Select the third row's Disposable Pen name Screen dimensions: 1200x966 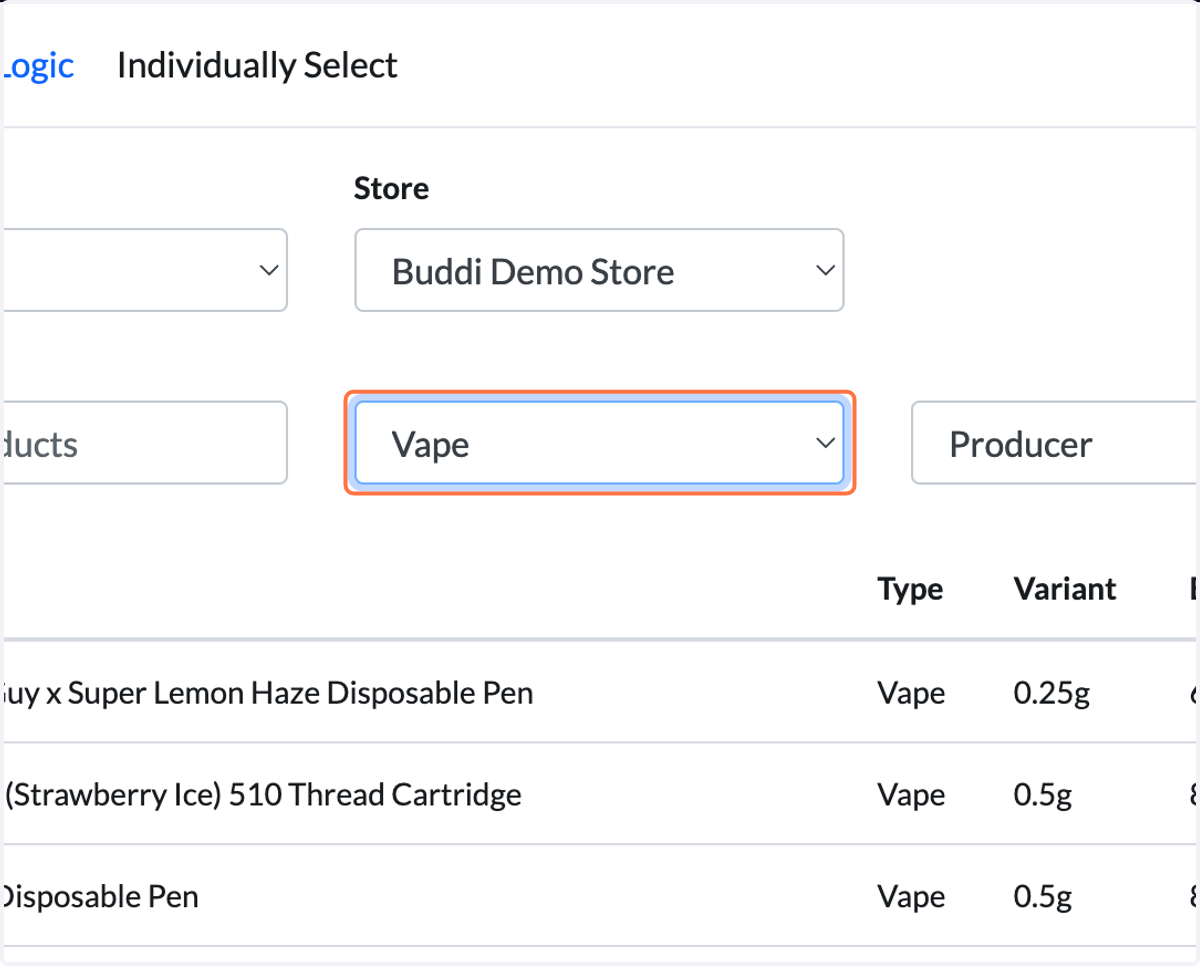(101, 896)
